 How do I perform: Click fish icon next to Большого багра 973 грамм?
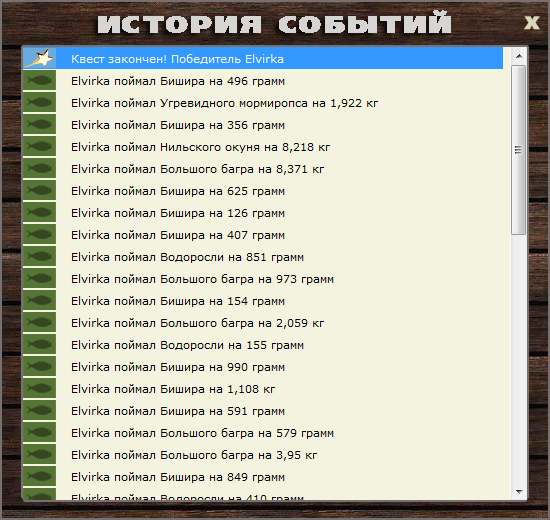click(x=39, y=278)
